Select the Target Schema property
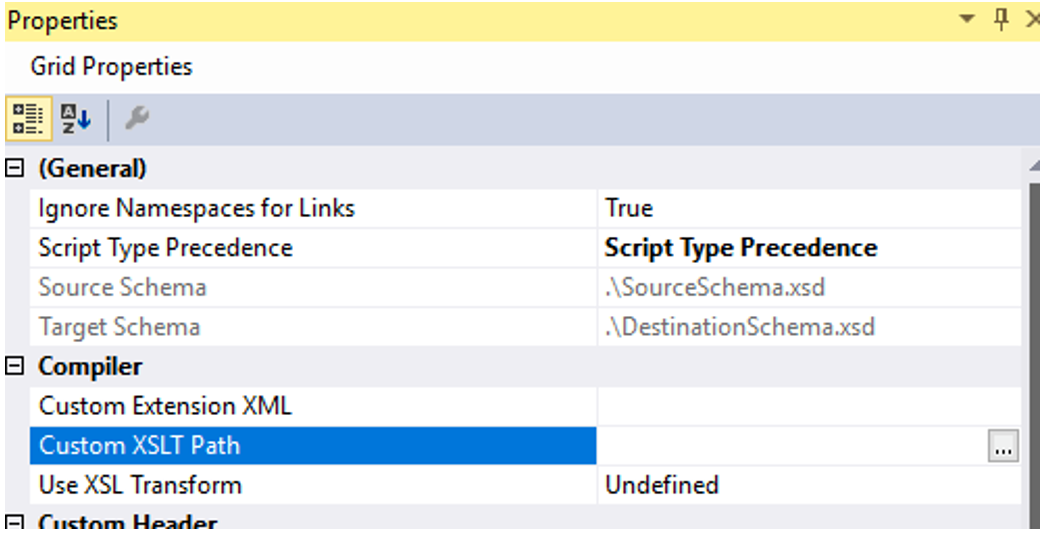Screen dimensions: 1043x534 pyautogui.click(x=119, y=327)
